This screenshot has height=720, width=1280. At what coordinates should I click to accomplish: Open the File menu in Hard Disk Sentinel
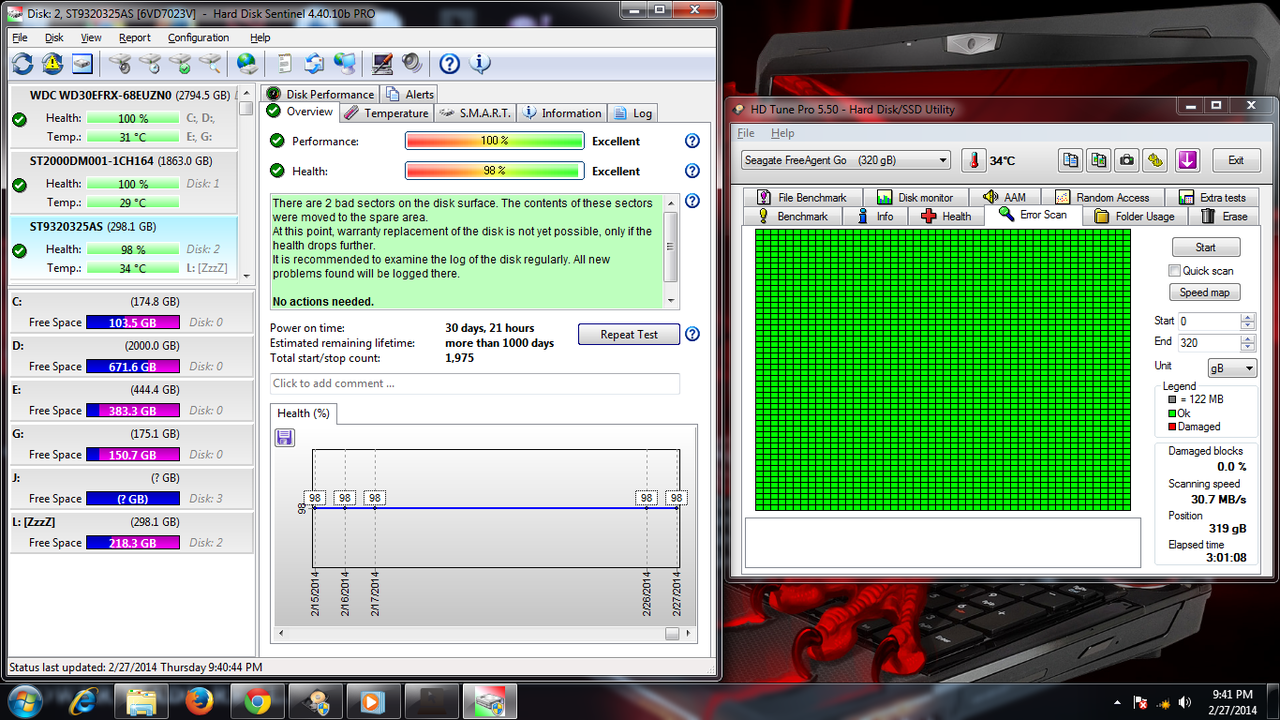pos(20,38)
